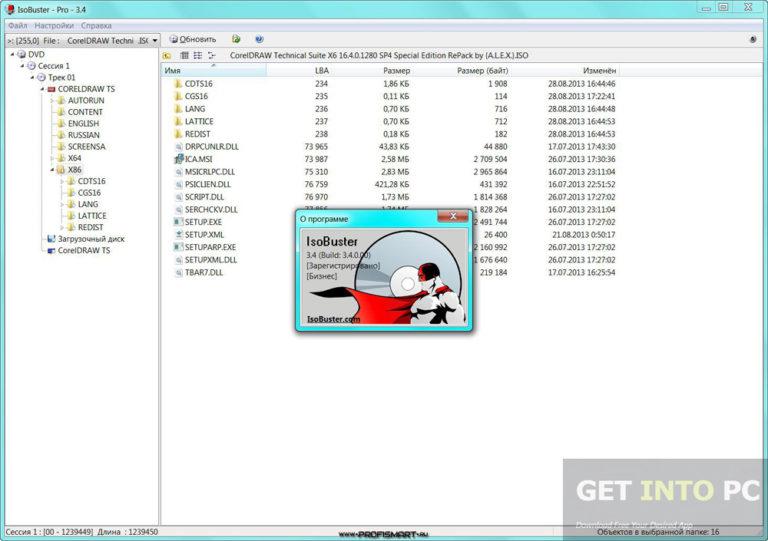
Task: Click the Сессия 1 session icon
Action: click(x=31, y=66)
